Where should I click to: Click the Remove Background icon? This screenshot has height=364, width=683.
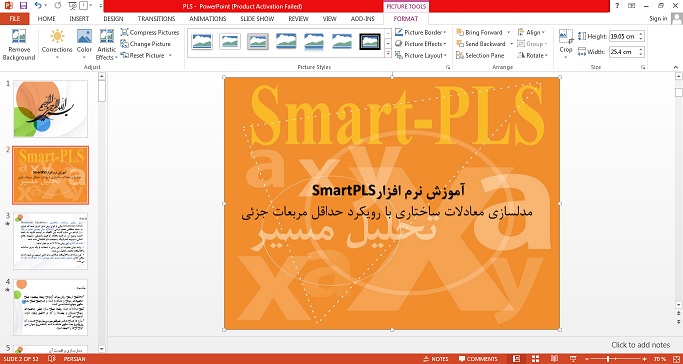18,36
